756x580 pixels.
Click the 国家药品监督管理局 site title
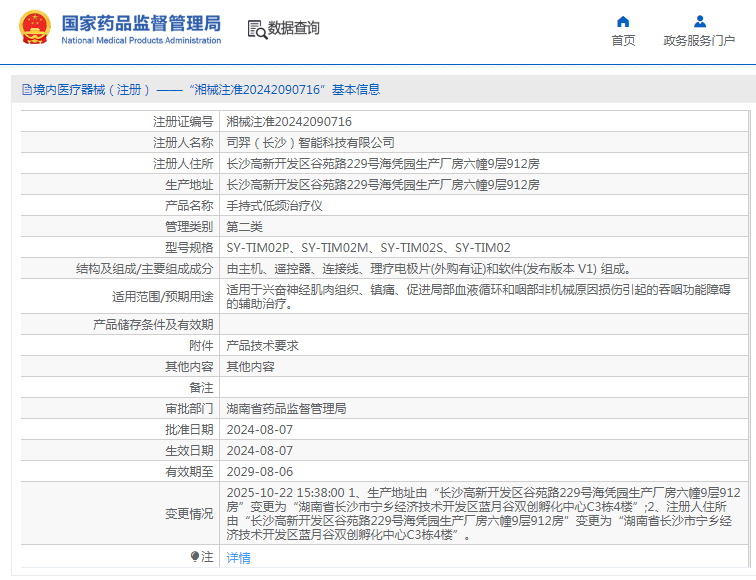click(141, 23)
